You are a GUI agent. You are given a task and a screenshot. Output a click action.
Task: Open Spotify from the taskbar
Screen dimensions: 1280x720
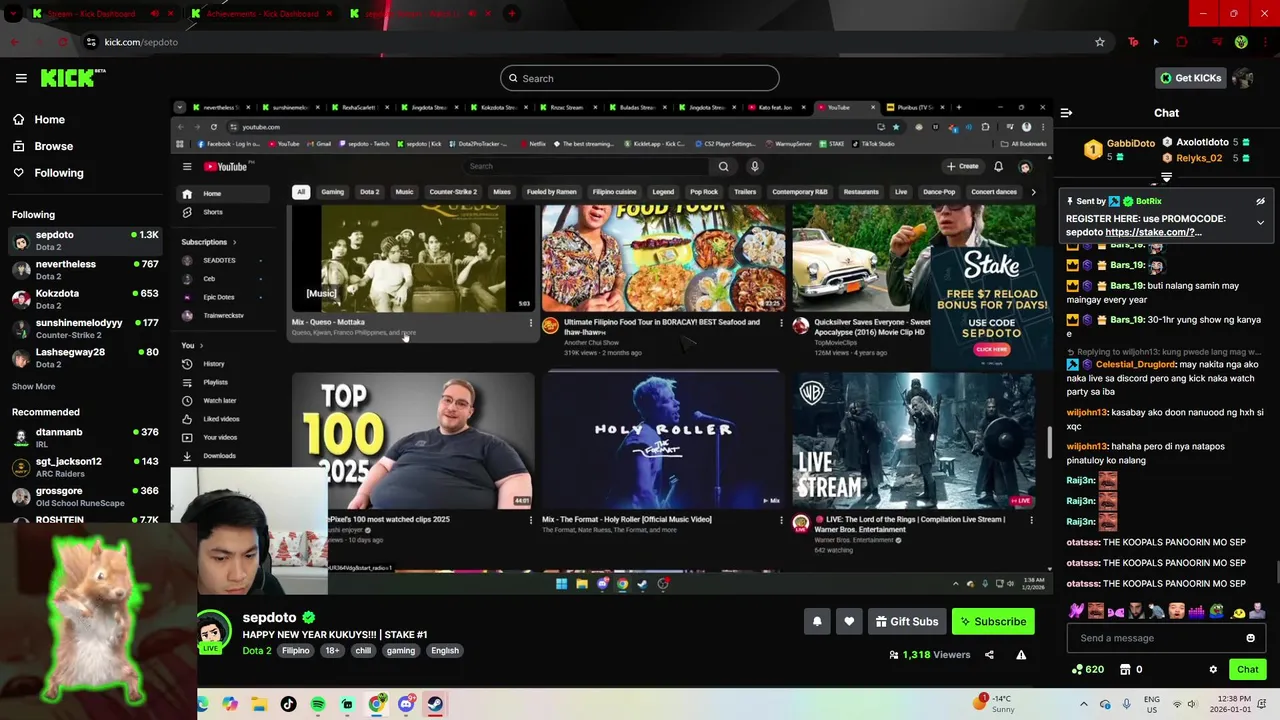tap(318, 704)
